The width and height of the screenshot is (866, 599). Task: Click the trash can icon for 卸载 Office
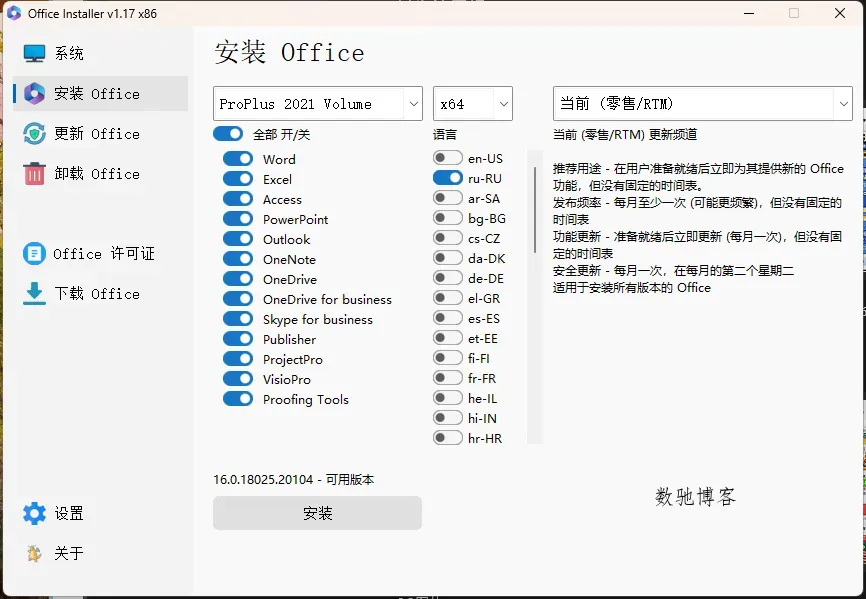pyautogui.click(x=34, y=173)
